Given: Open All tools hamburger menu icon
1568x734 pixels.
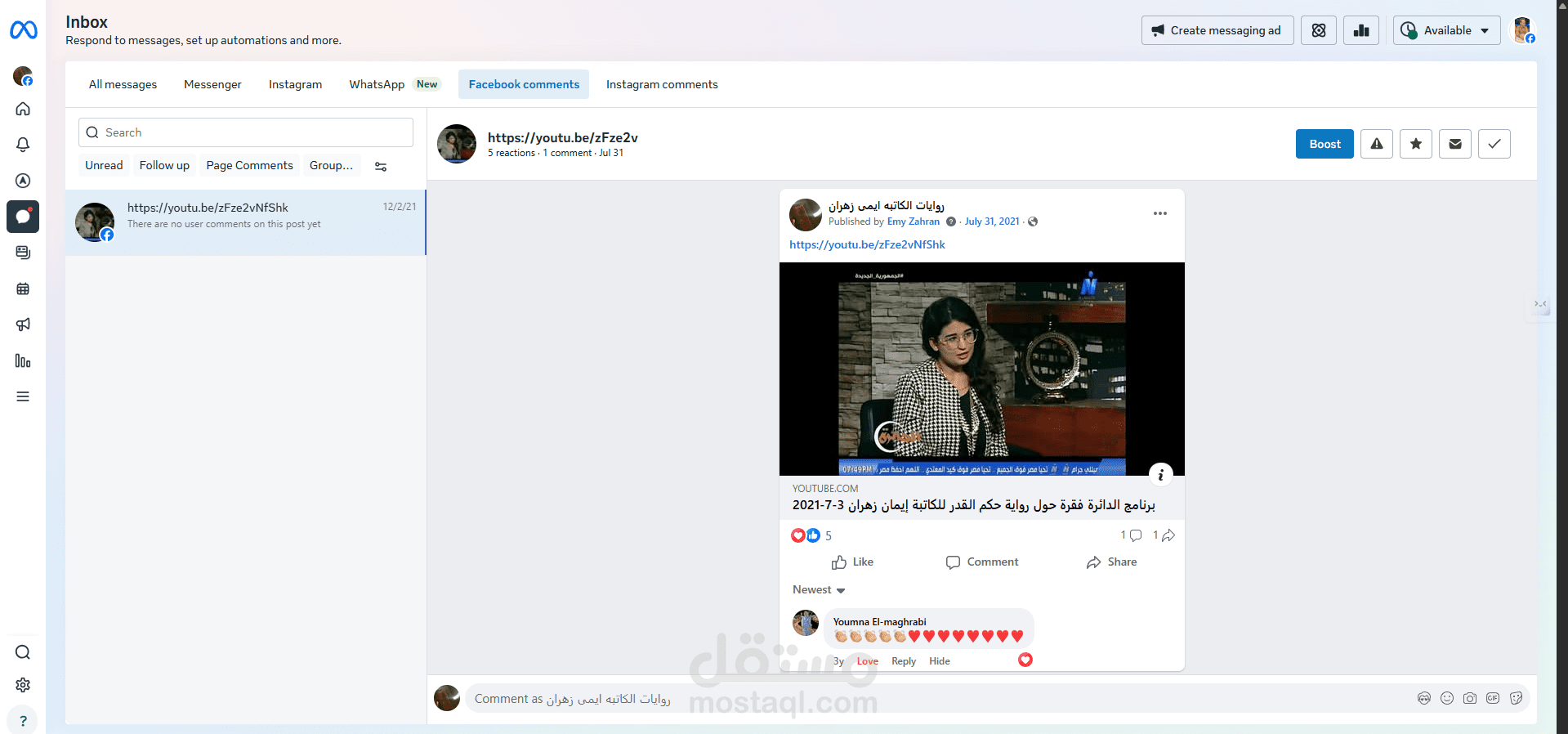Looking at the screenshot, I should click(23, 396).
